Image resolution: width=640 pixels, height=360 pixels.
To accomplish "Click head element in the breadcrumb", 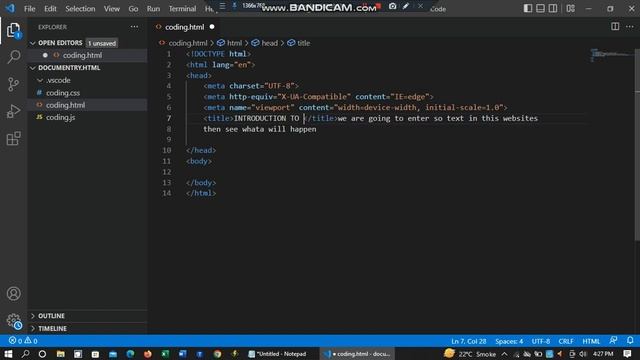I will click(269, 43).
